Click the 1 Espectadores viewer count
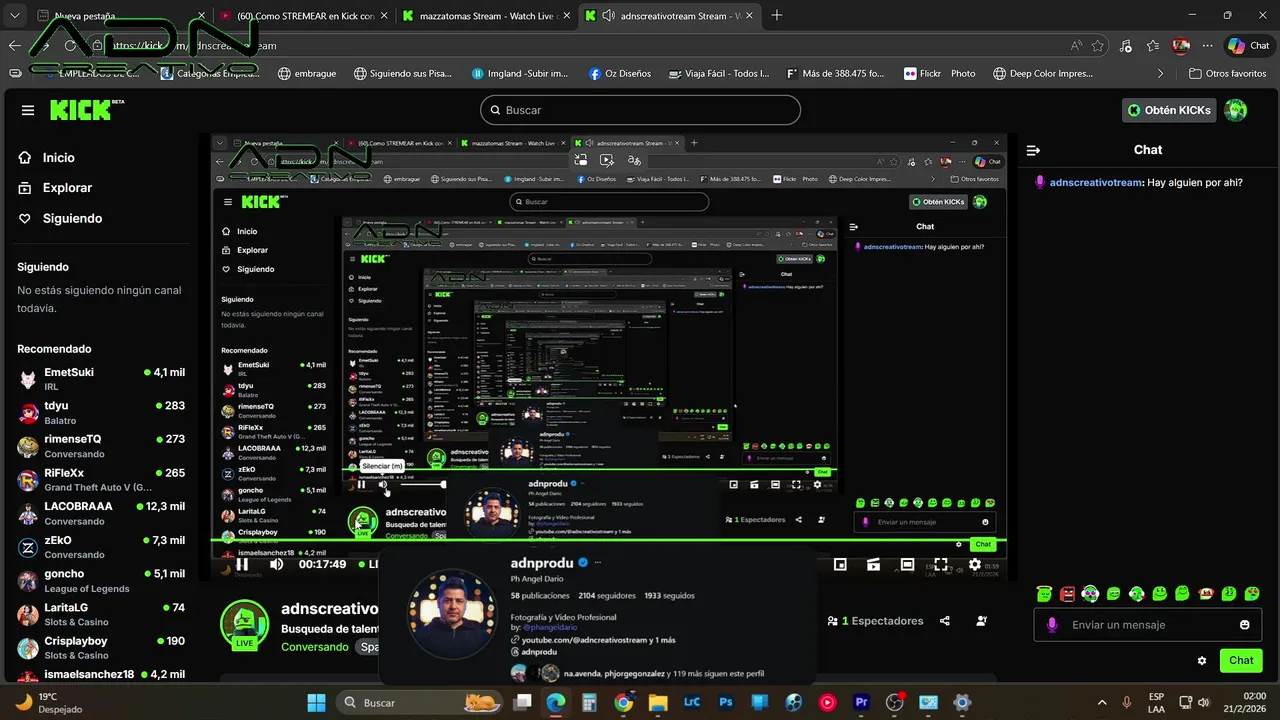Image resolution: width=1280 pixels, height=720 pixels. tap(875, 621)
